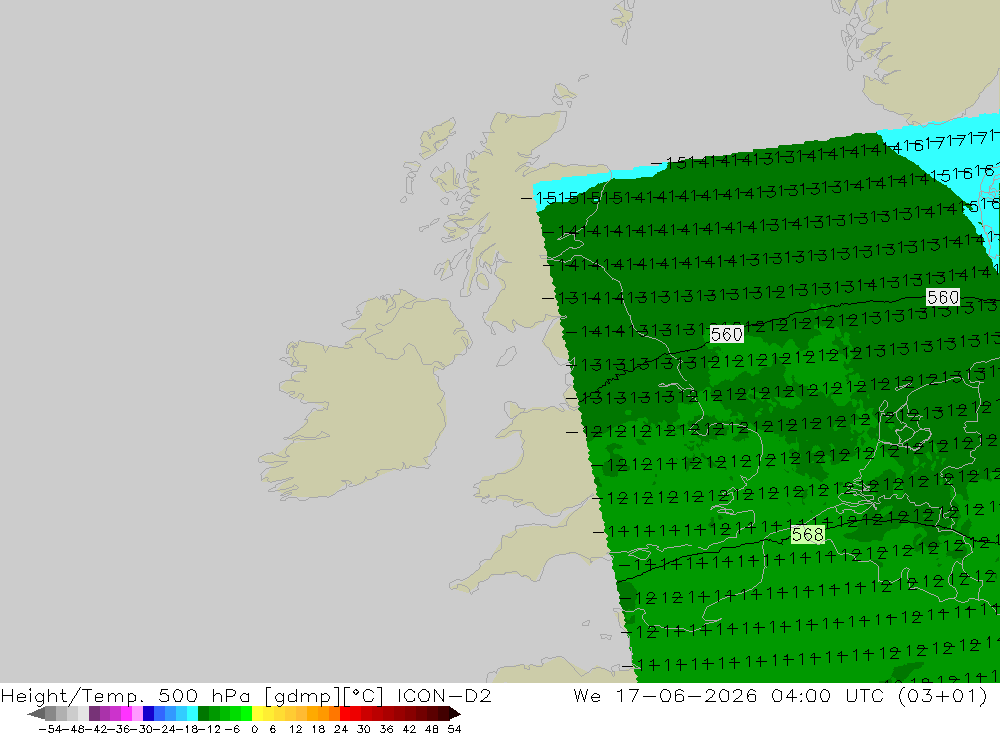1000x733 pixels.
Task: Click the 17-06-2026 date text
Action: point(686,695)
